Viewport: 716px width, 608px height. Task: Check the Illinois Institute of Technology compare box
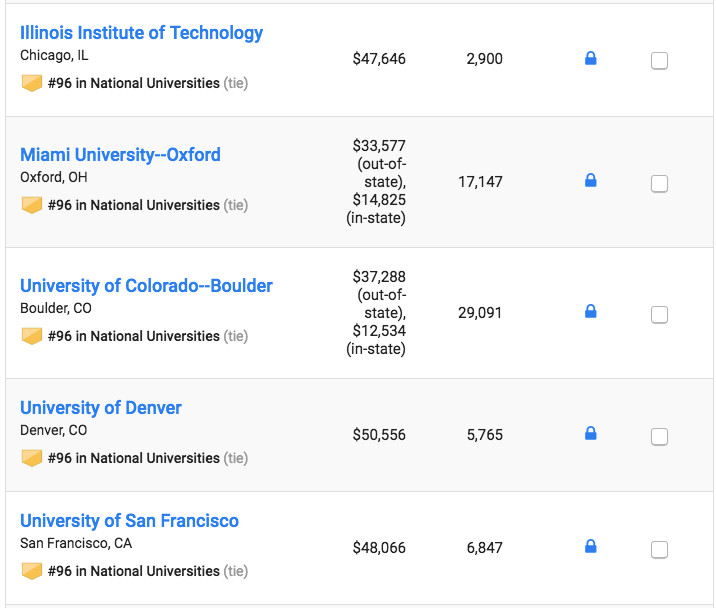click(659, 61)
